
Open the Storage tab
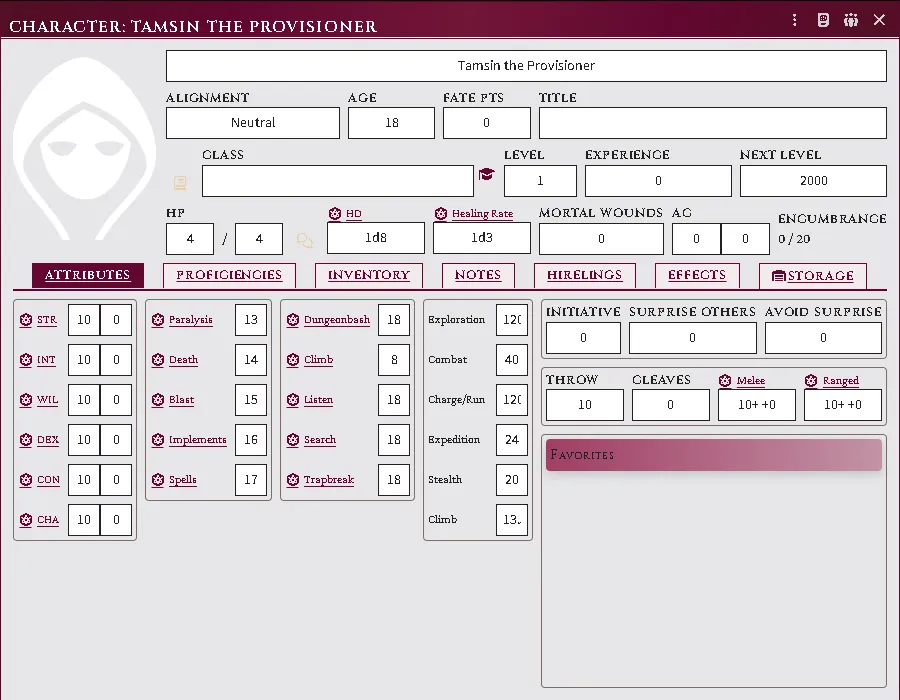click(813, 276)
